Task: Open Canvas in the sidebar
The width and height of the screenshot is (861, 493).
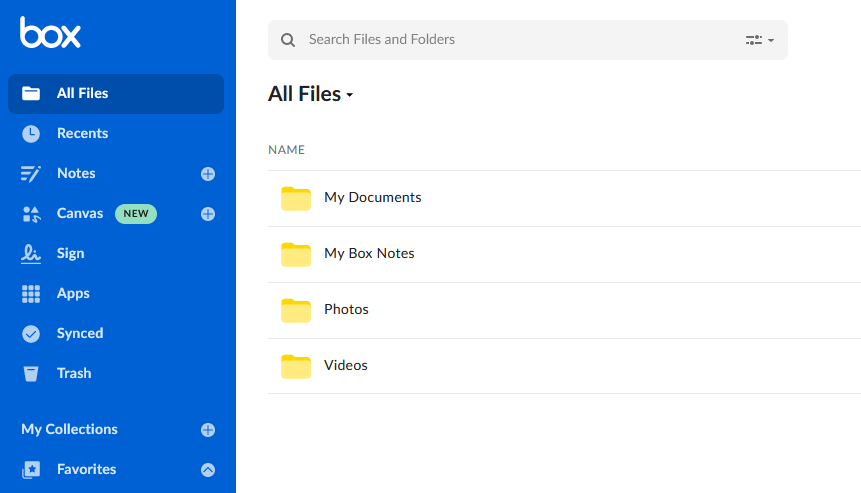Action: pyautogui.click(x=80, y=213)
